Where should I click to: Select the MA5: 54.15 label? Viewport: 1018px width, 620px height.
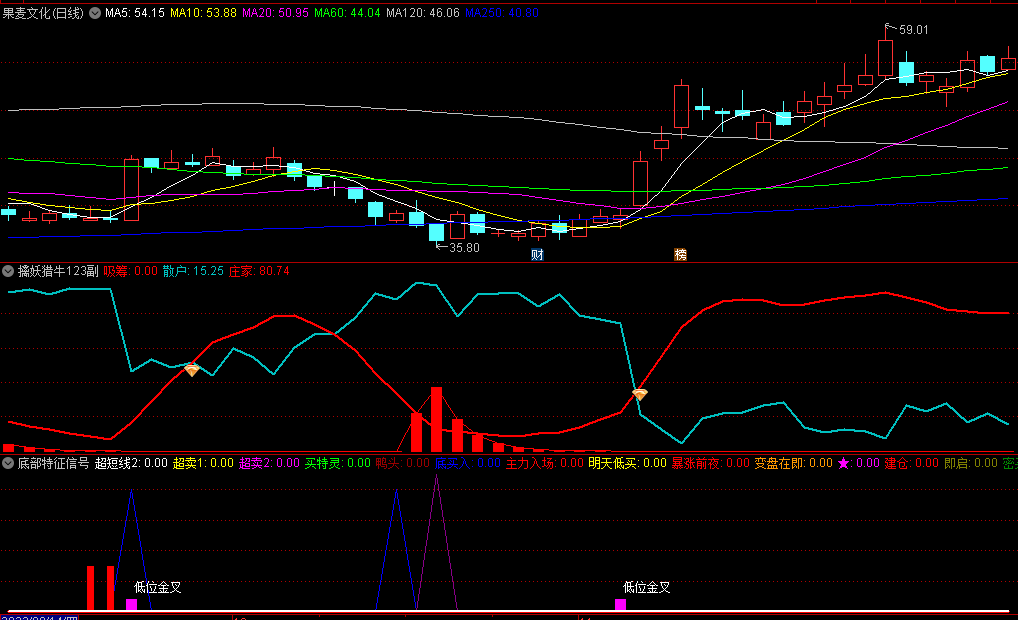pyautogui.click(x=135, y=13)
